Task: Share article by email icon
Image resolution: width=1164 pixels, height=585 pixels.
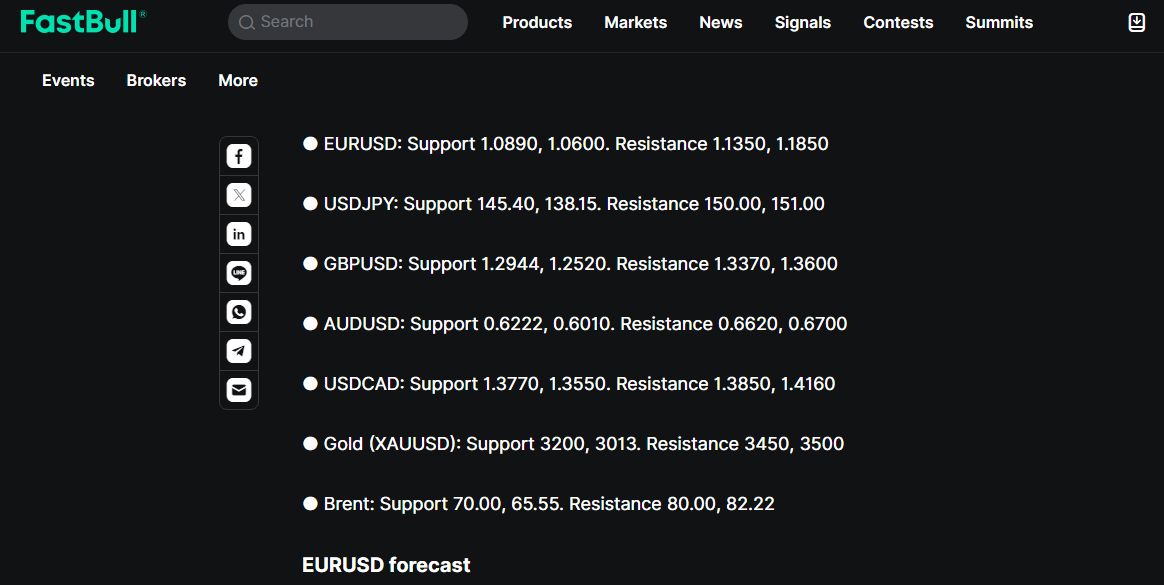Action: coord(238,390)
